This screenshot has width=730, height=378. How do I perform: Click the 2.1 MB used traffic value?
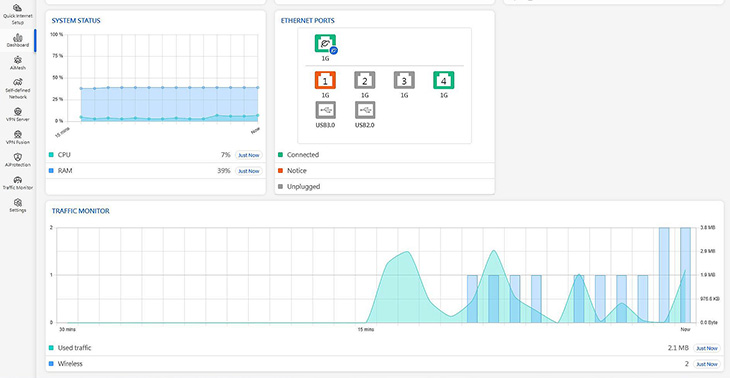click(678, 348)
